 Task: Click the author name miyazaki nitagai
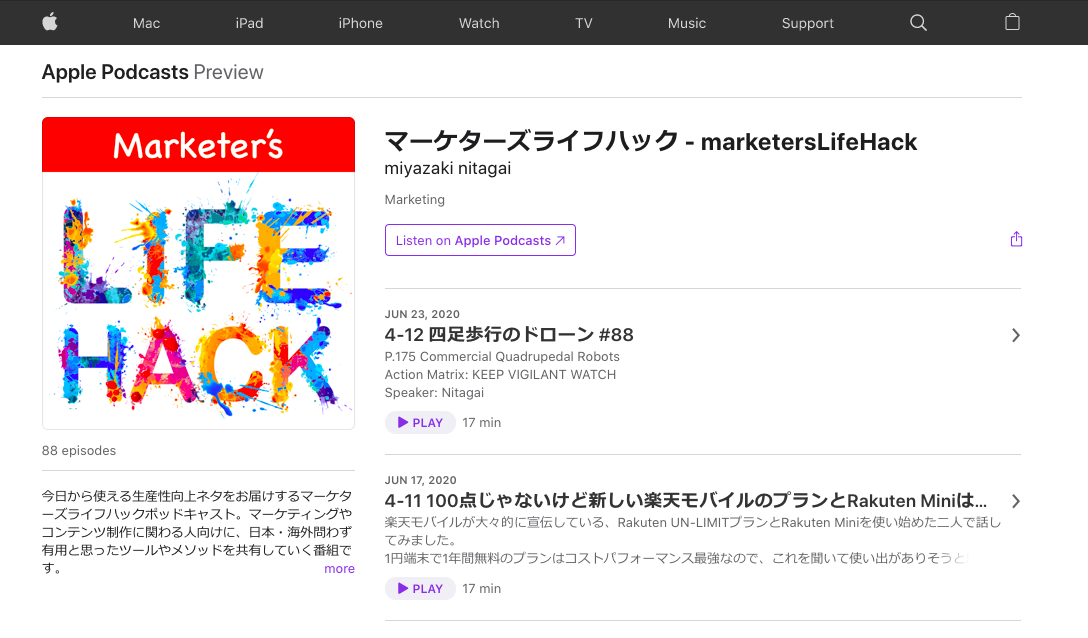(448, 168)
